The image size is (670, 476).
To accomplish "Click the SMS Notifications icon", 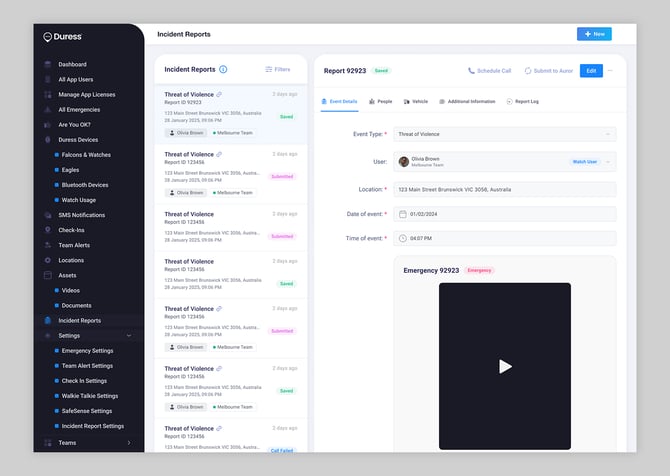I will tap(48, 215).
